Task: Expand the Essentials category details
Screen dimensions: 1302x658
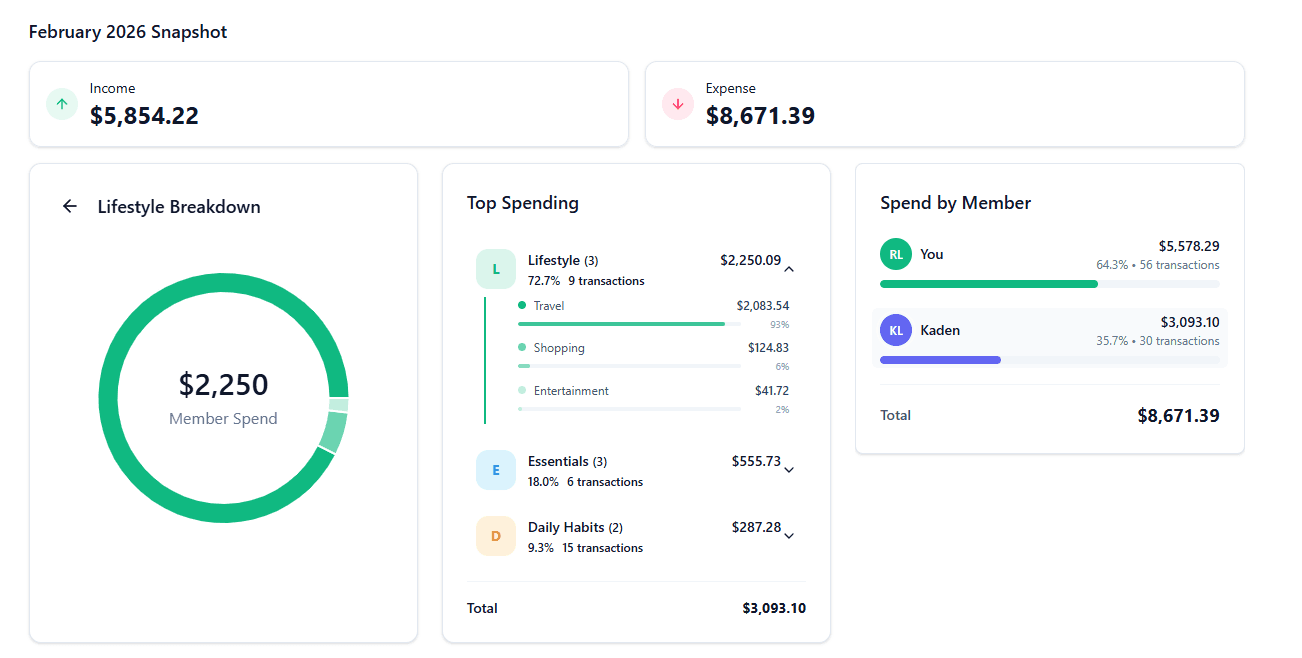Action: (x=789, y=470)
